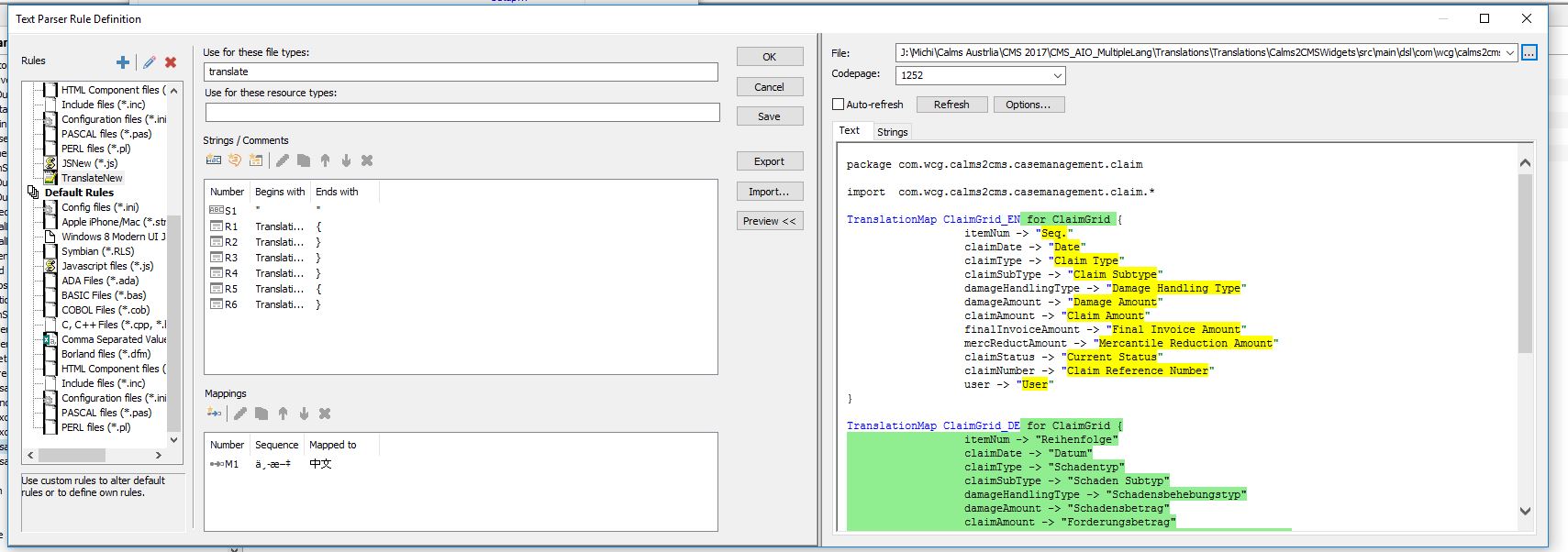
Task: Open file browser with the ellipsis button
Action: coord(1529,53)
